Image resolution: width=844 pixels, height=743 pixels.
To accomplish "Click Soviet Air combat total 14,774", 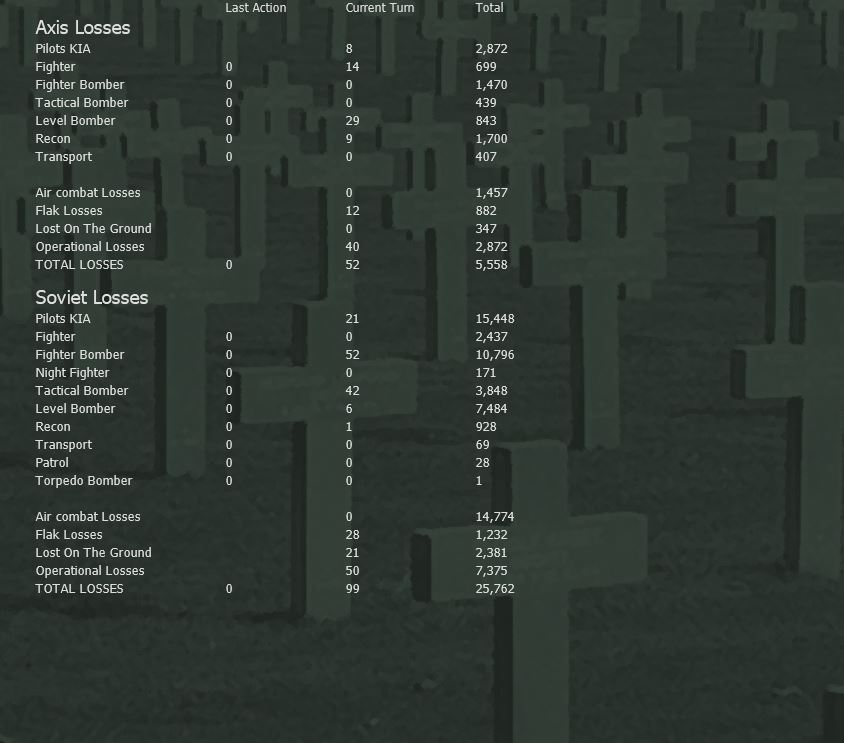I will (495, 517).
